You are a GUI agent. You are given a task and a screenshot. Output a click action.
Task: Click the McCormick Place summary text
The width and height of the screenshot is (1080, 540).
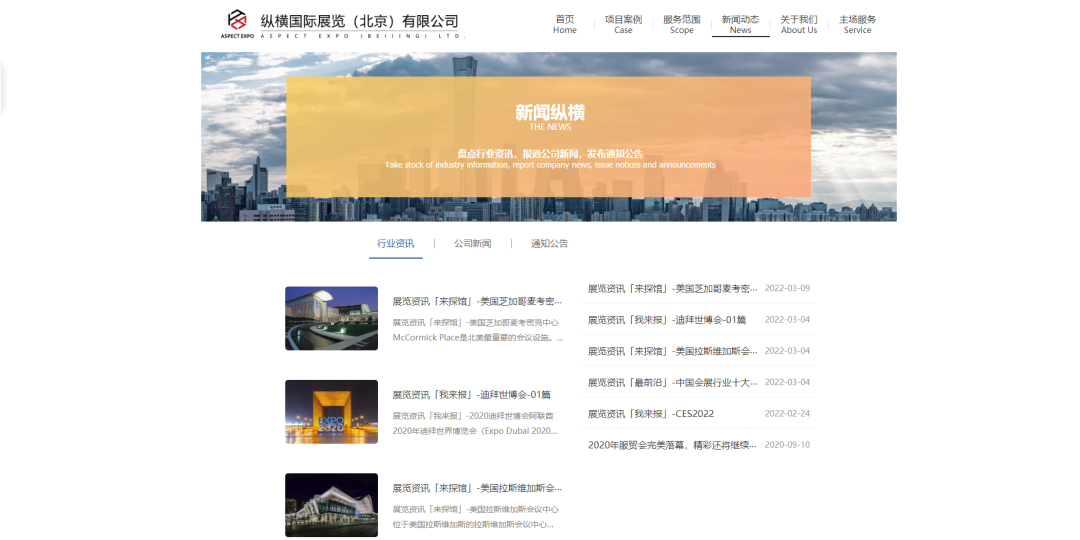[478, 330]
